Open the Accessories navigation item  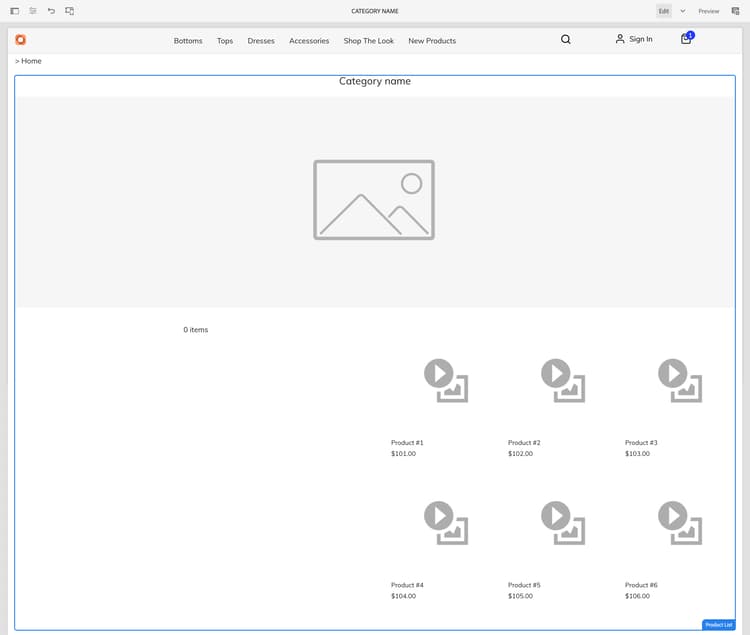point(309,41)
